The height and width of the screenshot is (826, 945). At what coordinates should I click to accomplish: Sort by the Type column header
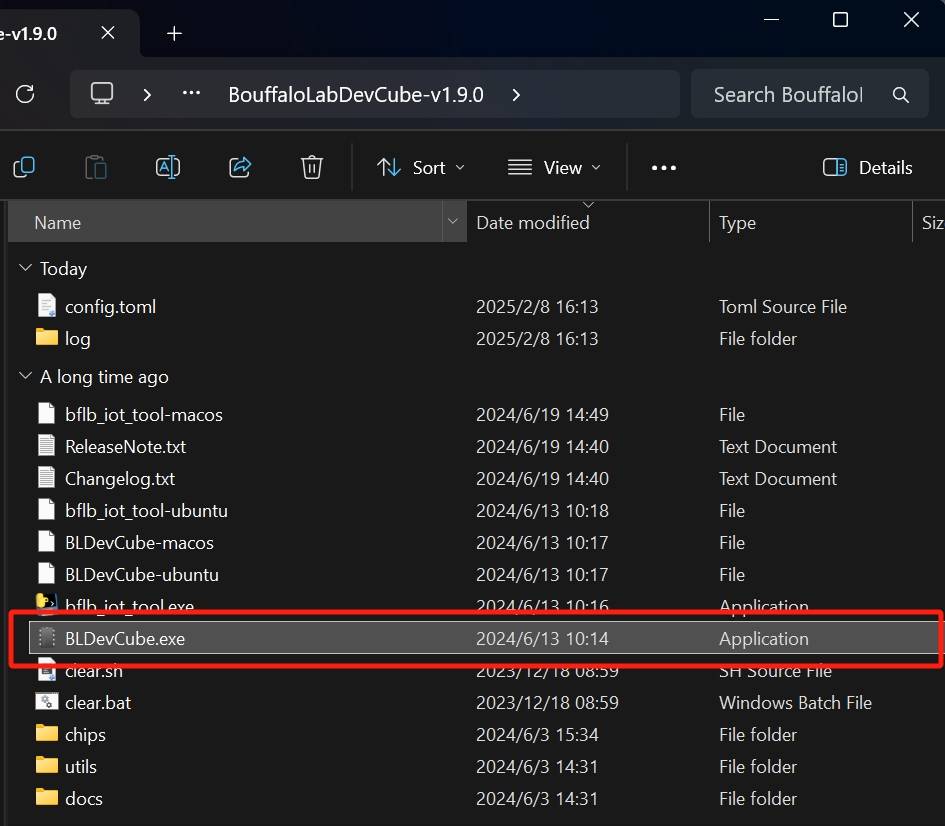pyautogui.click(x=811, y=222)
